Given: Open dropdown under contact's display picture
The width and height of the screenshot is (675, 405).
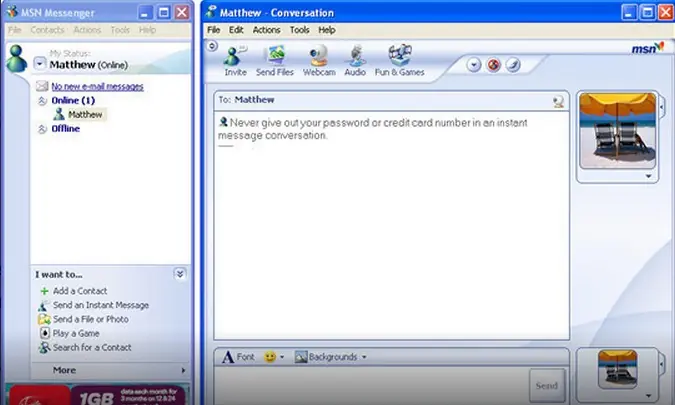Looking at the screenshot, I should pos(648,176).
